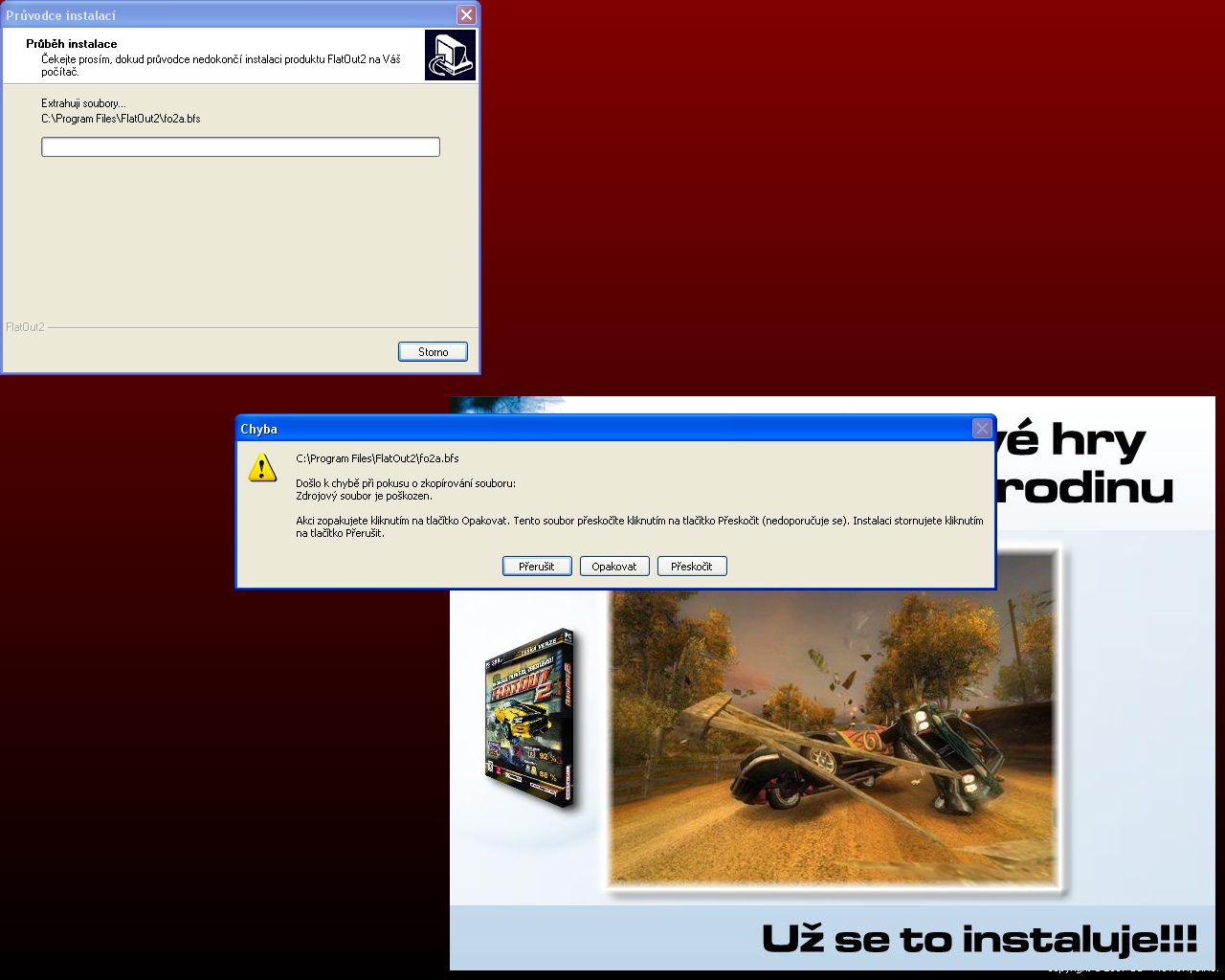Click the "Už se to instaluje!!!" banner text
Image resolution: width=1225 pixels, height=980 pixels.
coord(978,939)
